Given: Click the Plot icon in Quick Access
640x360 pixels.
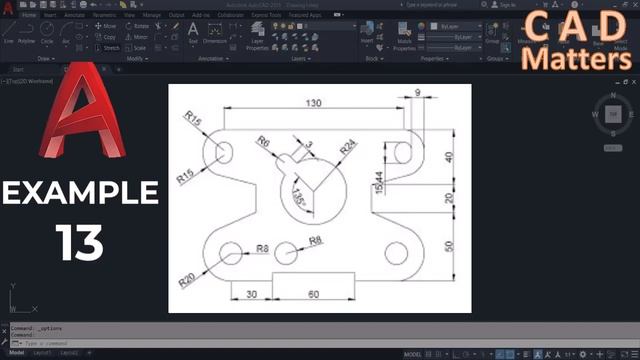Looking at the screenshot, I should coord(83,4).
